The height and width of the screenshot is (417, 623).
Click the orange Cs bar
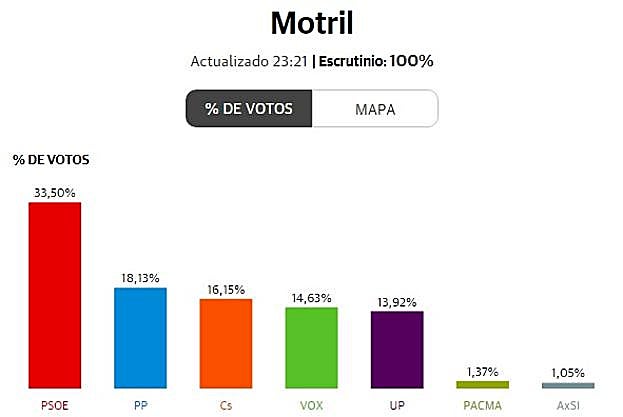[x=226, y=343]
